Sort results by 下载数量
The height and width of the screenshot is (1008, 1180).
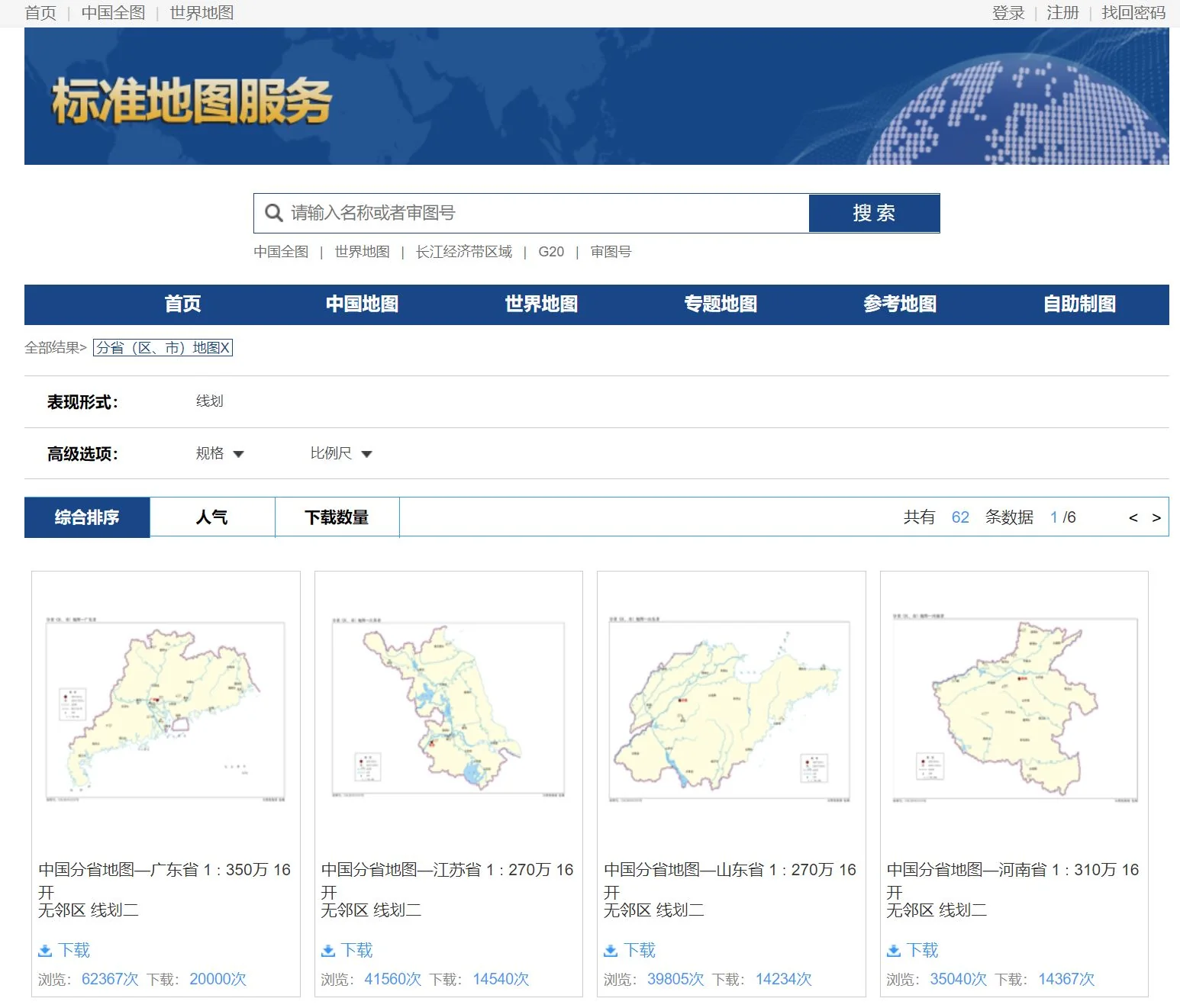tap(337, 517)
